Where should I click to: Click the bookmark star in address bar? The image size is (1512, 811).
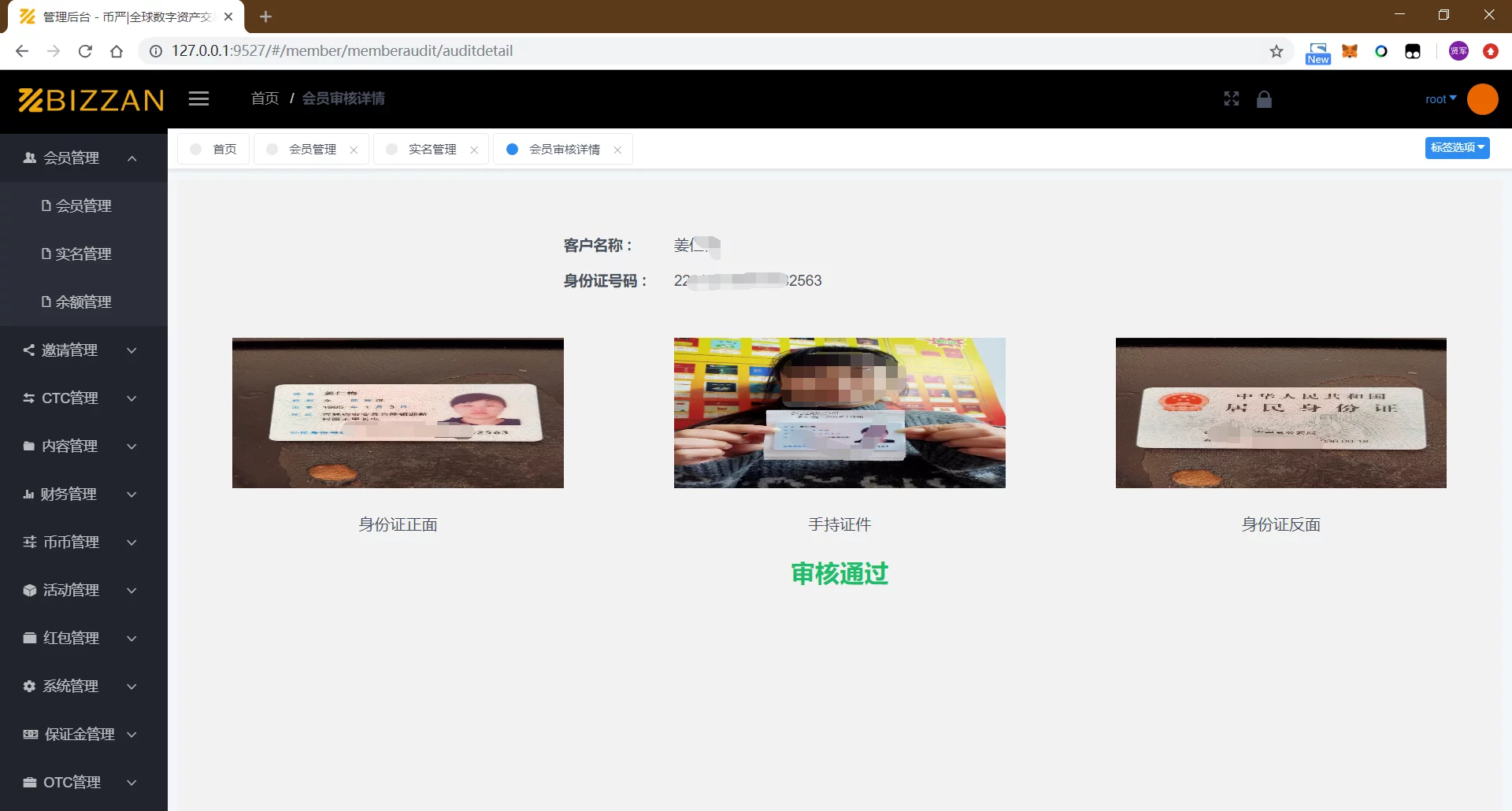tap(1275, 50)
